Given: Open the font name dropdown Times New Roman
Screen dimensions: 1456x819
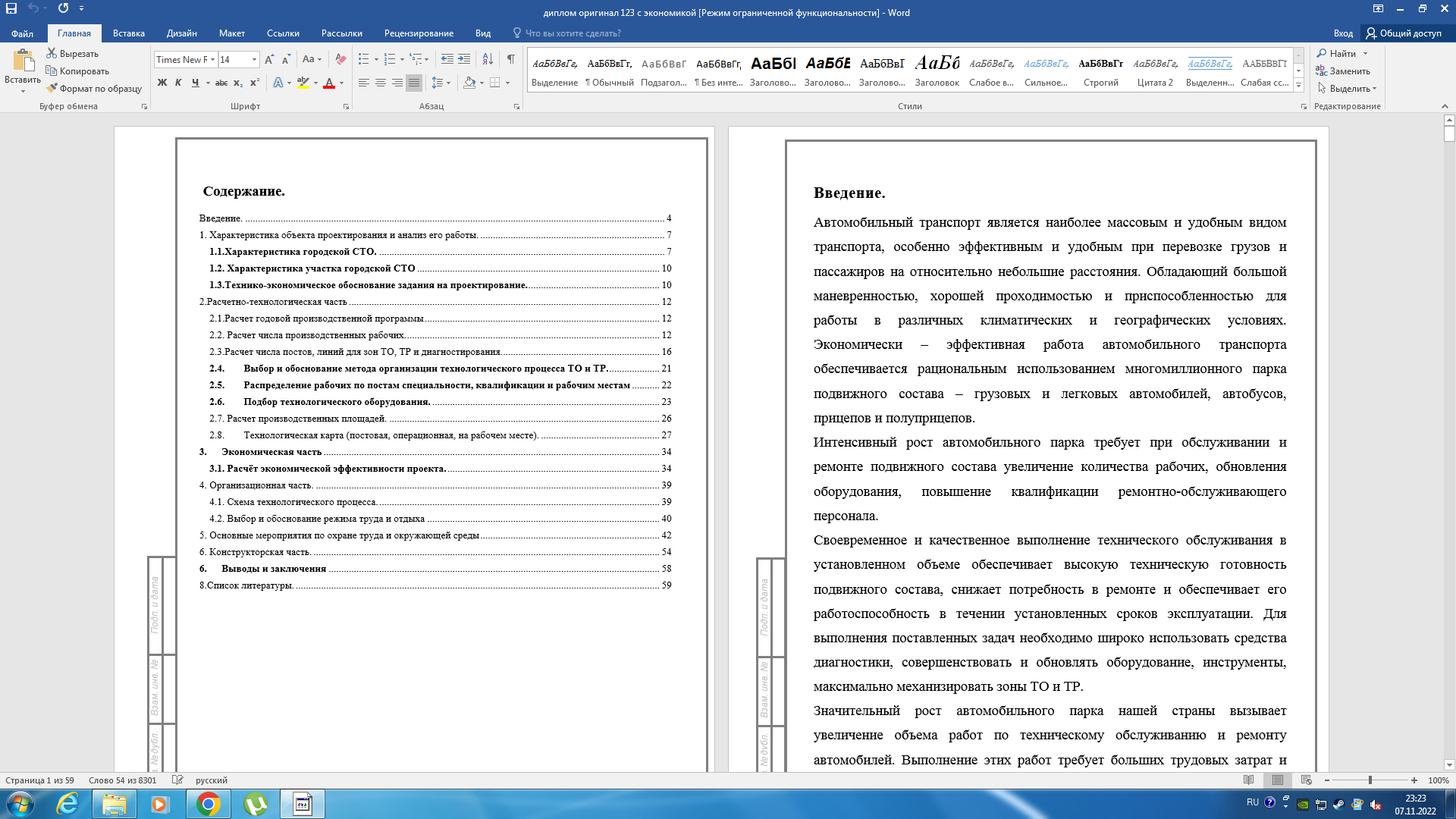Looking at the screenshot, I should (x=213, y=59).
